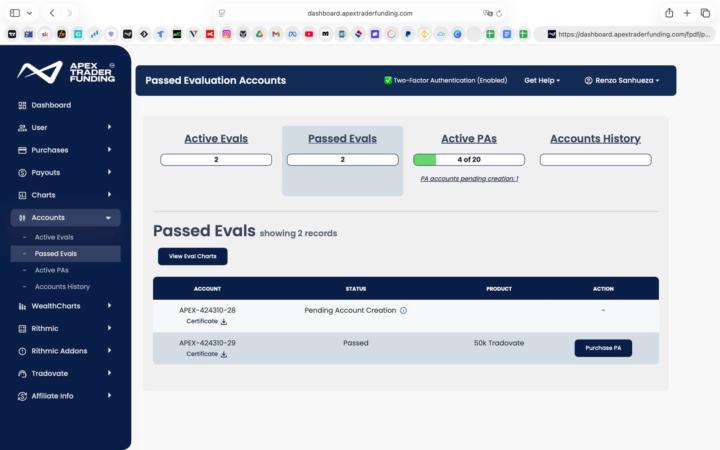Image resolution: width=720 pixels, height=450 pixels.
Task: Click the Safari address bar URL
Action: (x=360, y=13)
